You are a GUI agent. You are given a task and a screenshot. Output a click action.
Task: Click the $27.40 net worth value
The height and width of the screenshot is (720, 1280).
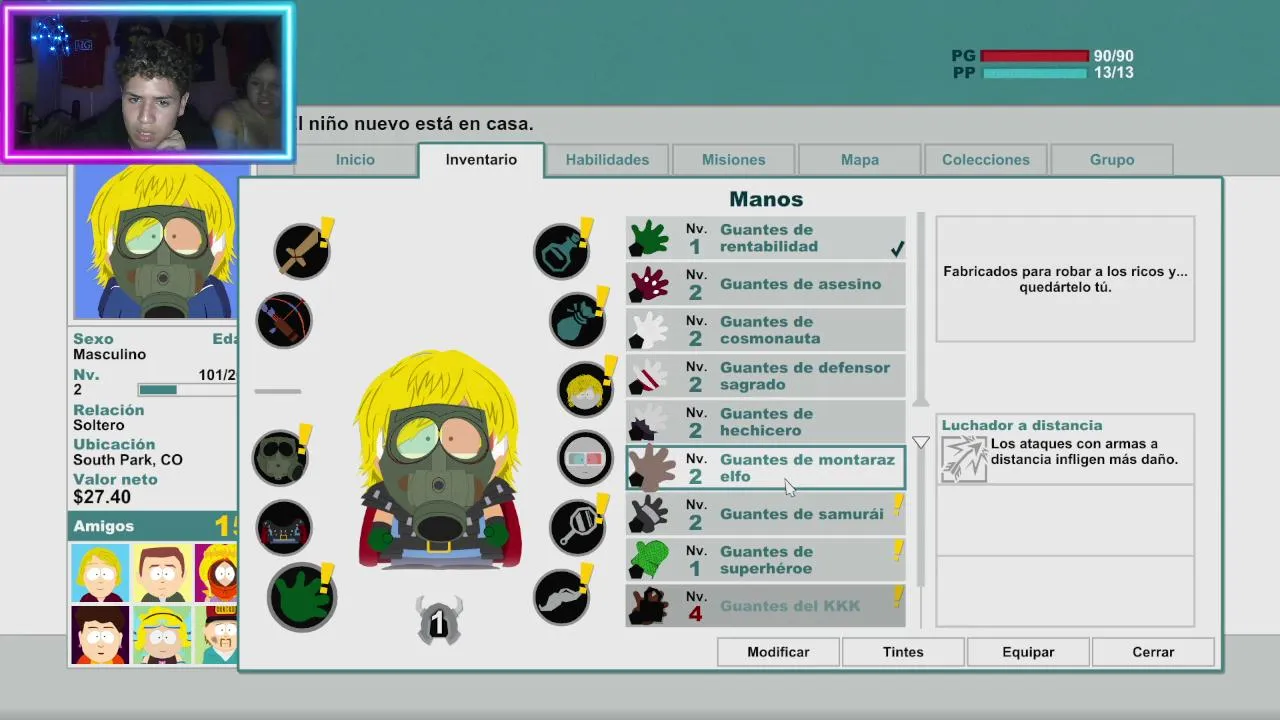[x=102, y=497]
